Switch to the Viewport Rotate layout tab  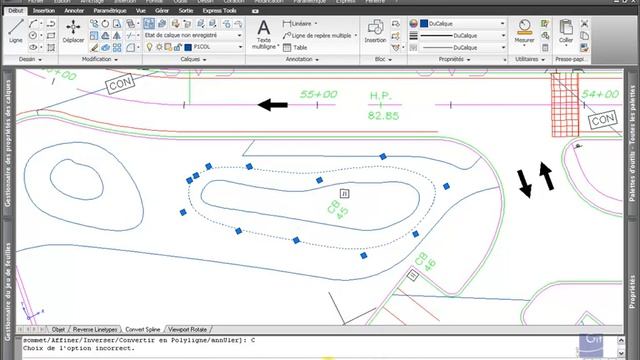click(x=187, y=329)
